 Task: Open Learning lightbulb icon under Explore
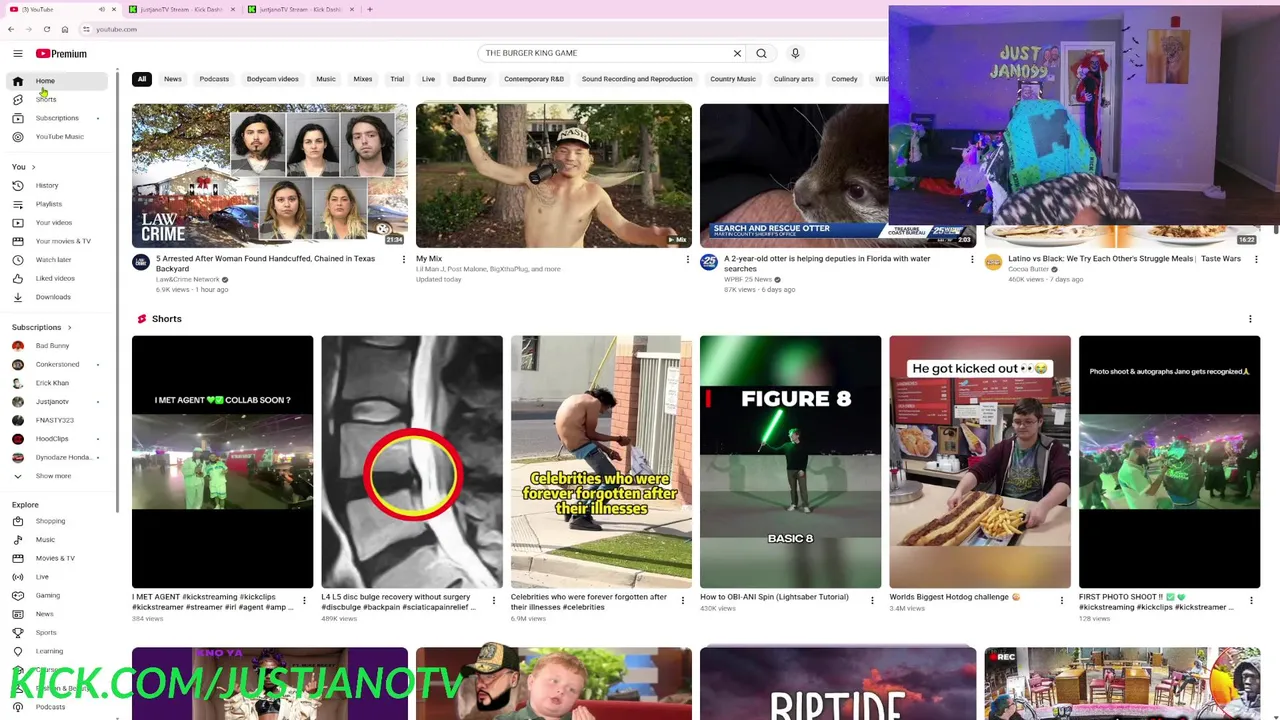(x=17, y=651)
